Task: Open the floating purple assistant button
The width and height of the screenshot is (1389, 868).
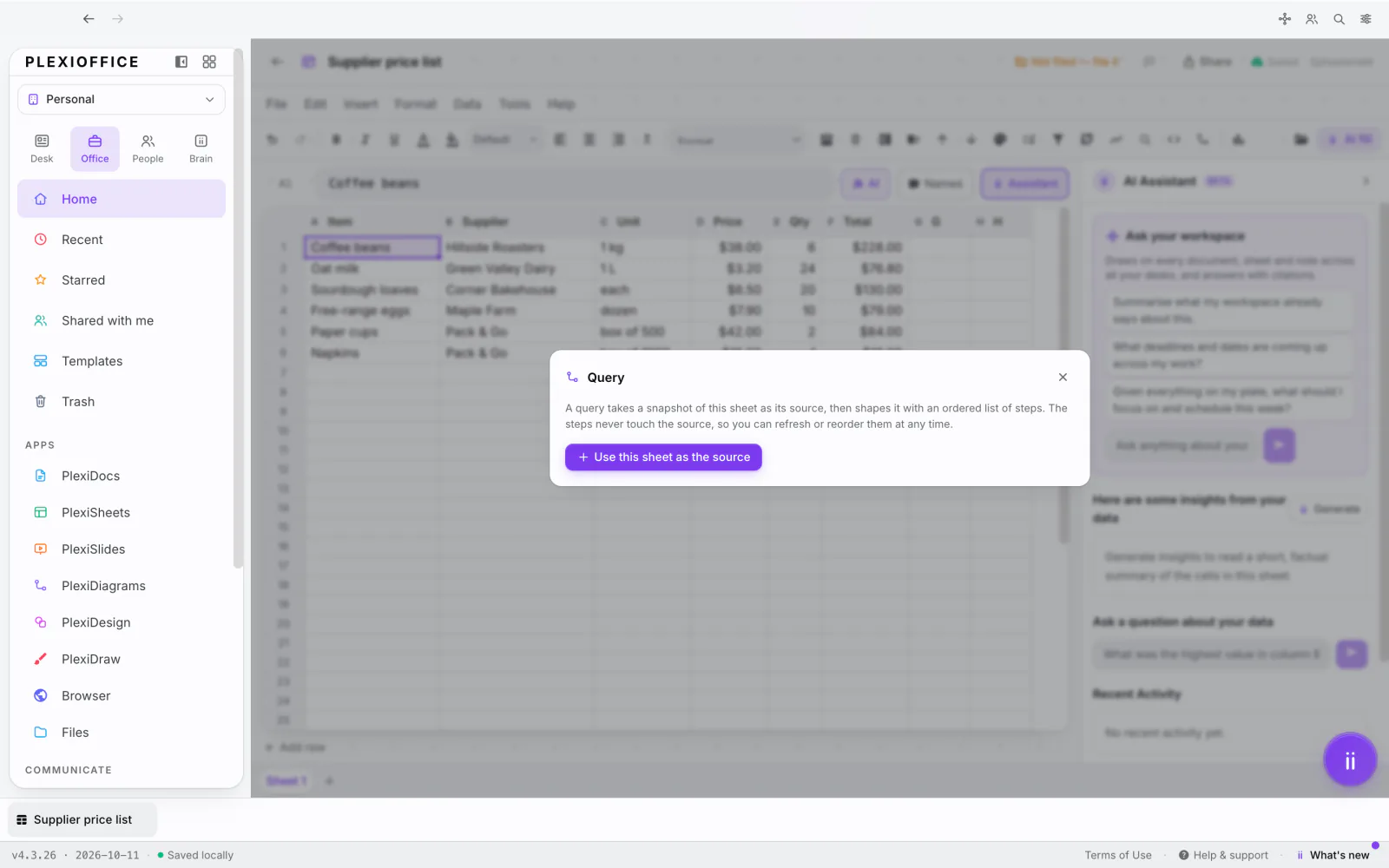Action: click(x=1350, y=760)
